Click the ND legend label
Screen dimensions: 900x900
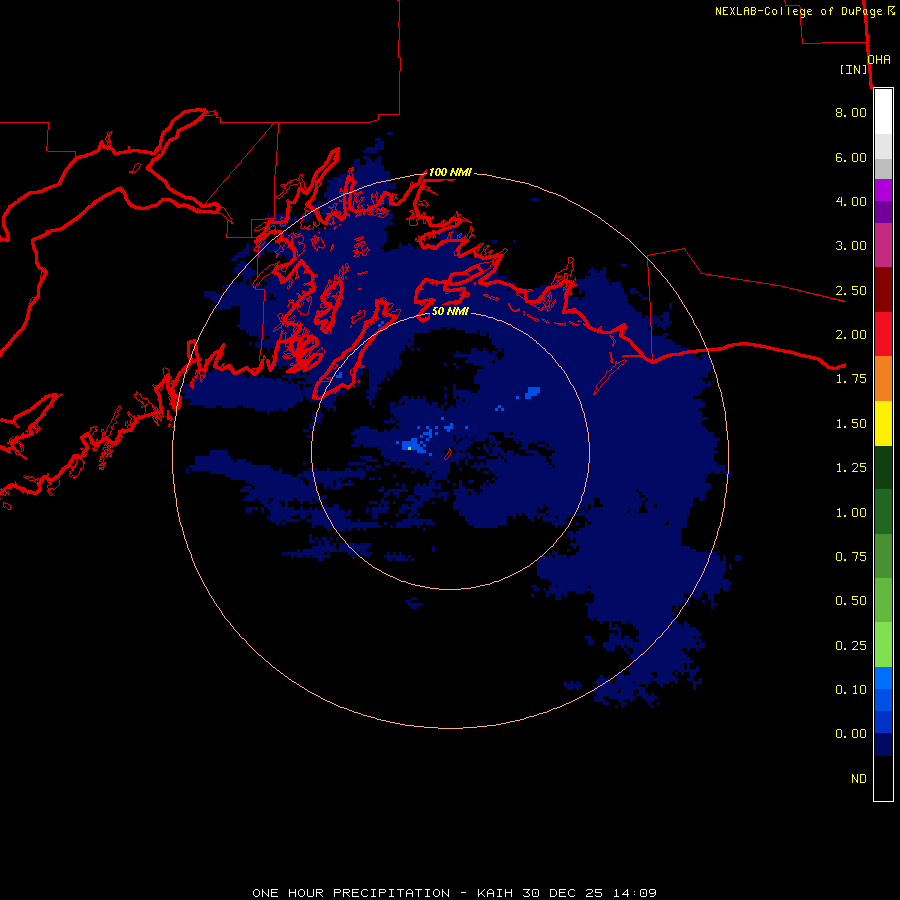point(859,779)
